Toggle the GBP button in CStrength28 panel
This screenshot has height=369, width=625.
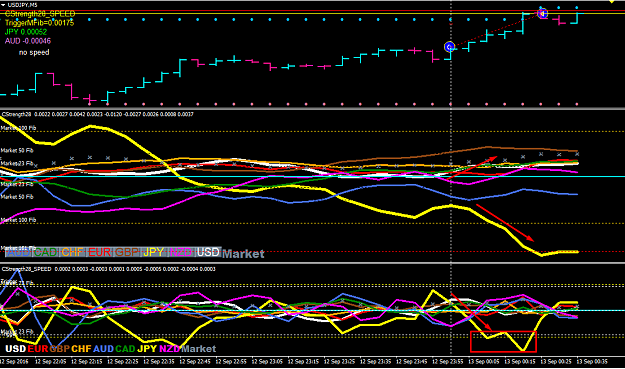coord(127,252)
